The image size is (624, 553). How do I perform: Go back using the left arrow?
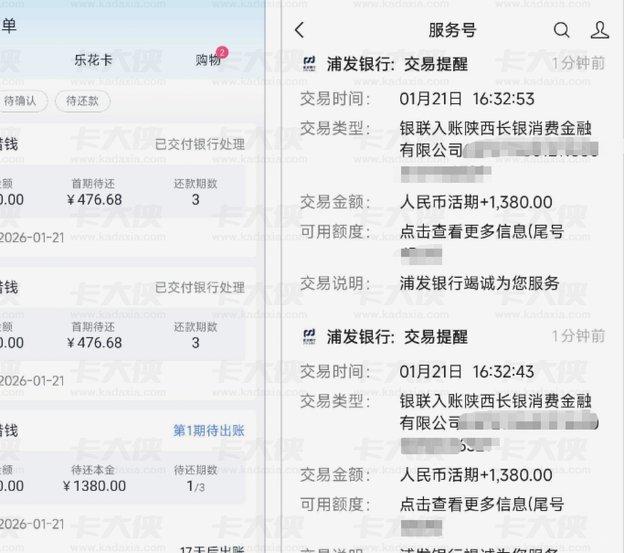pos(299,30)
